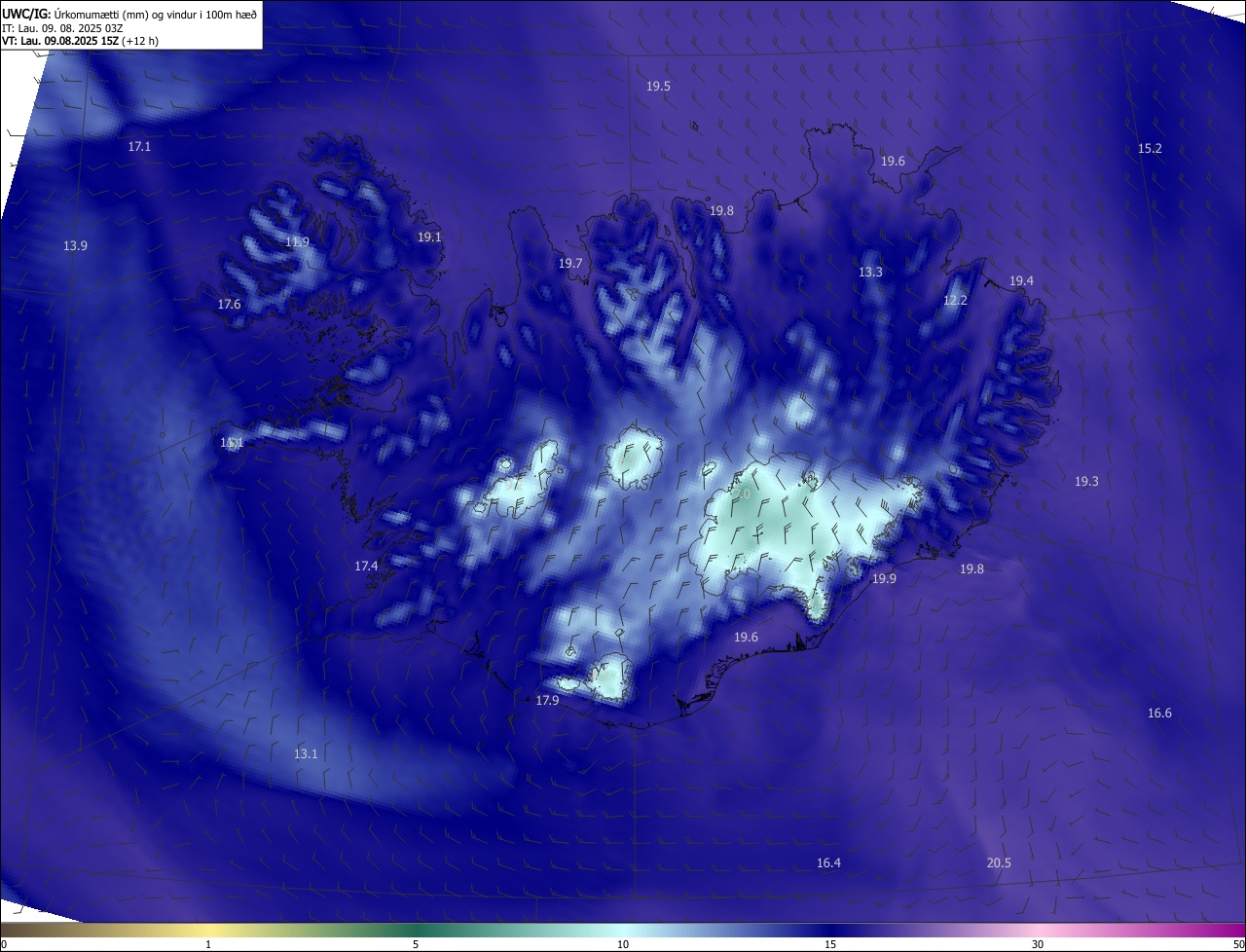
Task: Click the 19.9 value label on the map
Action: tap(885, 579)
